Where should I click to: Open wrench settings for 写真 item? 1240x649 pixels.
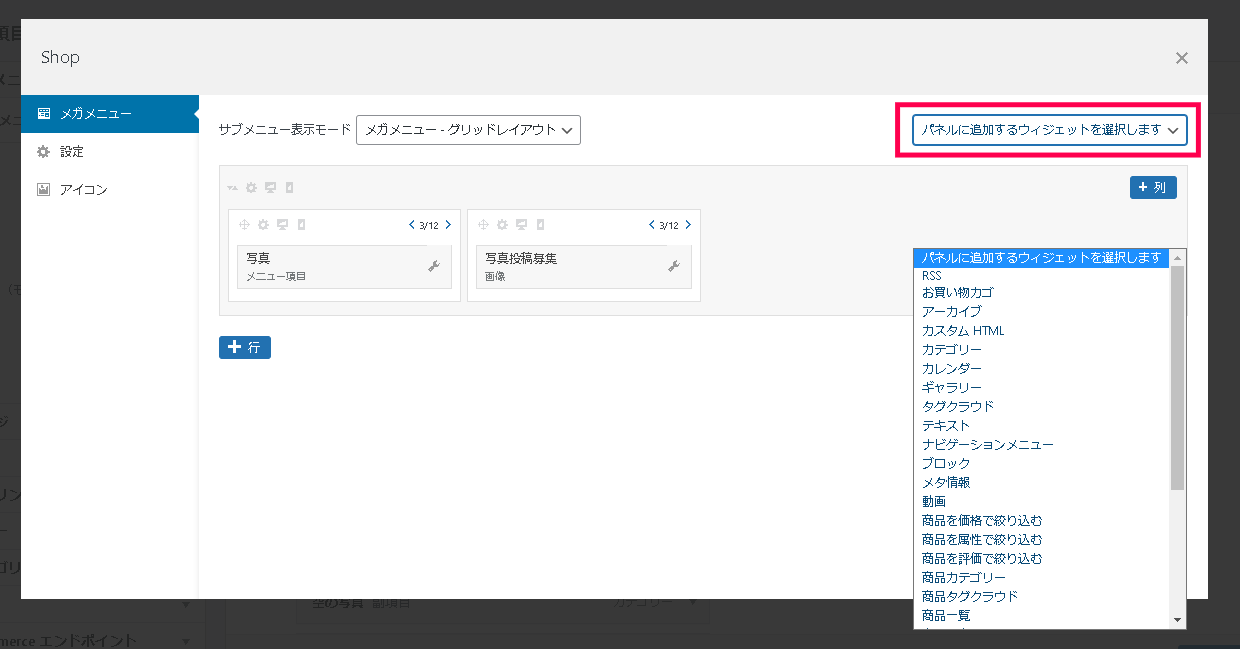tap(434, 266)
